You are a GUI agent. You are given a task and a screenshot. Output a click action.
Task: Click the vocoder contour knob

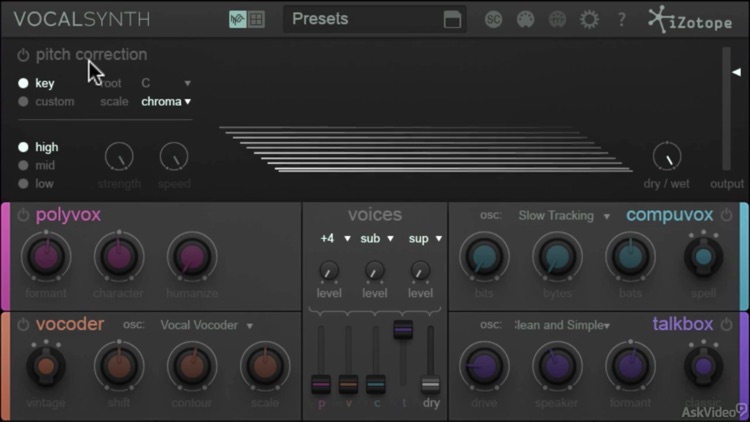(x=192, y=366)
